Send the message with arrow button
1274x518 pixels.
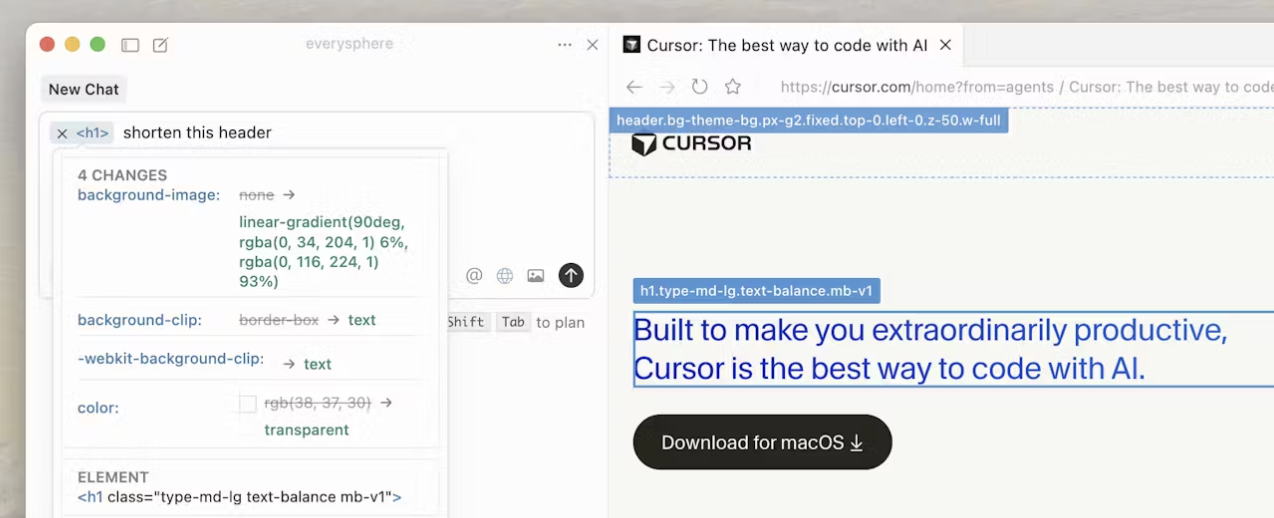coord(571,275)
